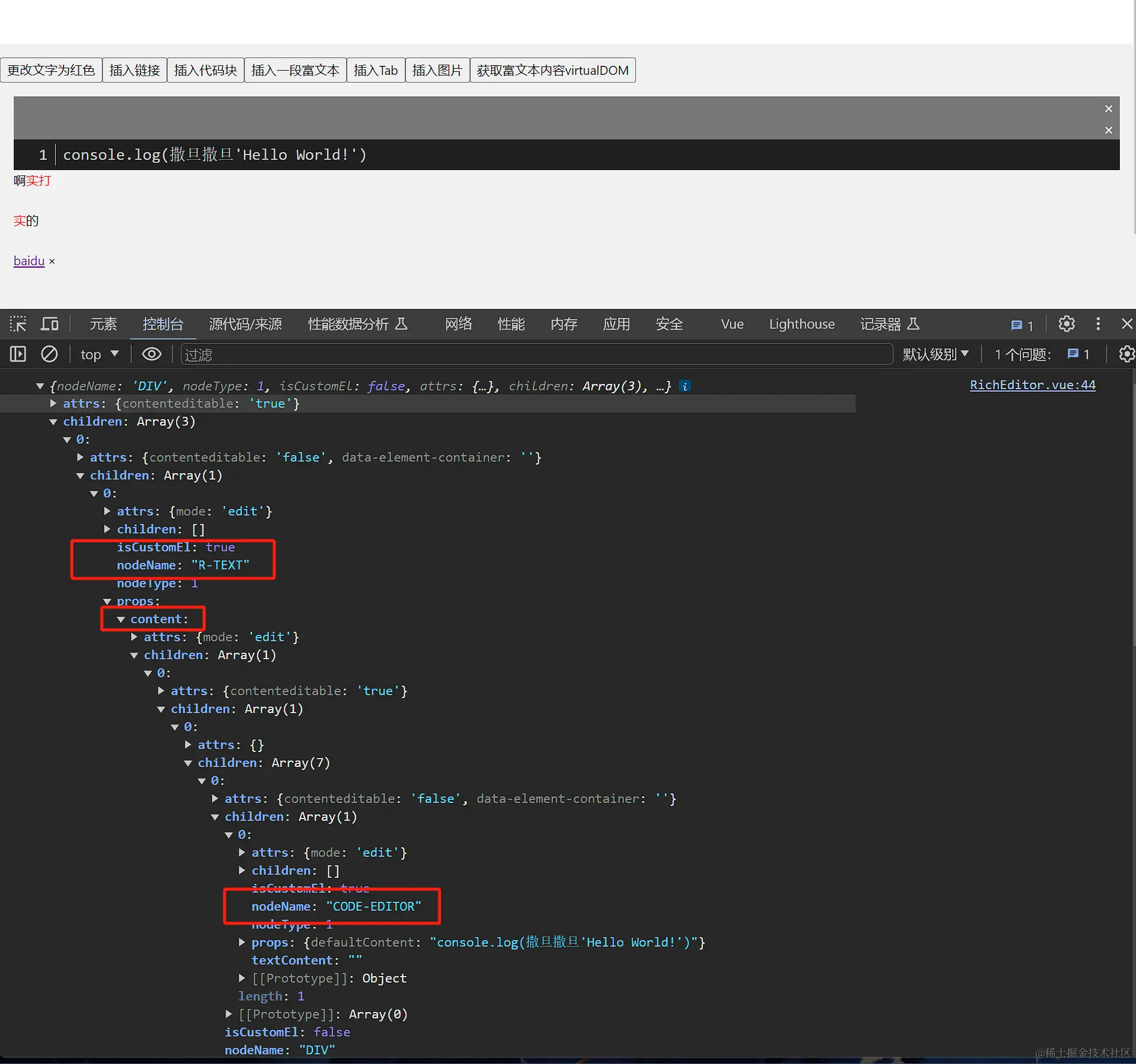Click the 获取富文本内容virtualDOM button

(x=553, y=70)
